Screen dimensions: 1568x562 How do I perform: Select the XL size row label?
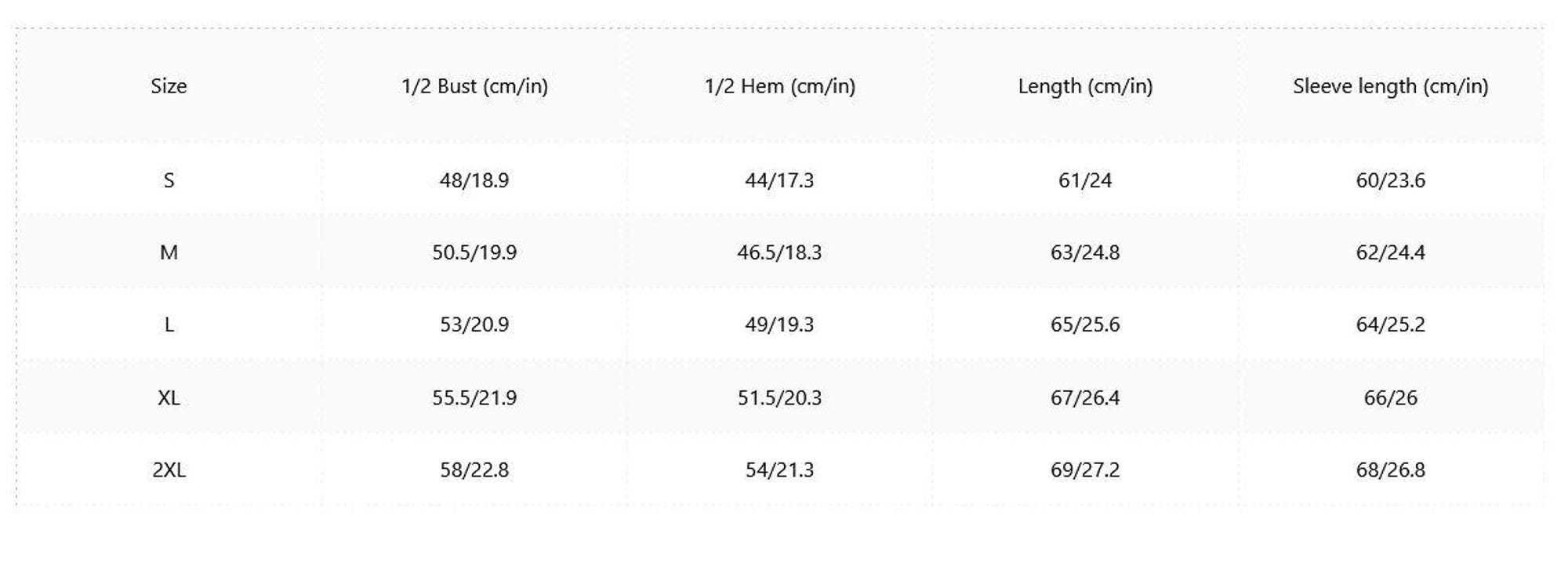pos(169,397)
